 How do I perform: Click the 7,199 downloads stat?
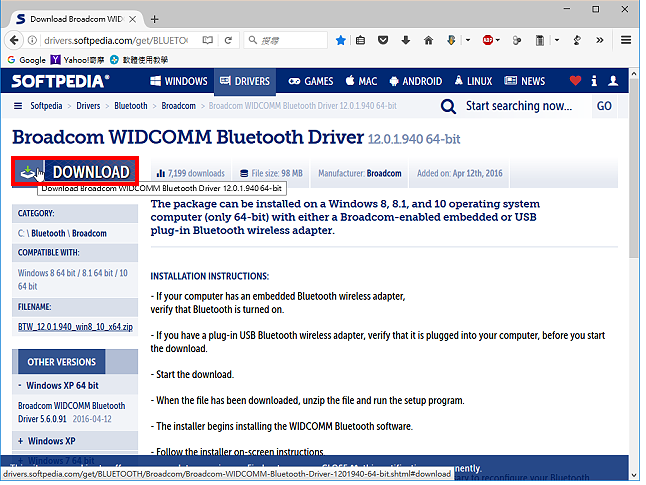pos(190,173)
